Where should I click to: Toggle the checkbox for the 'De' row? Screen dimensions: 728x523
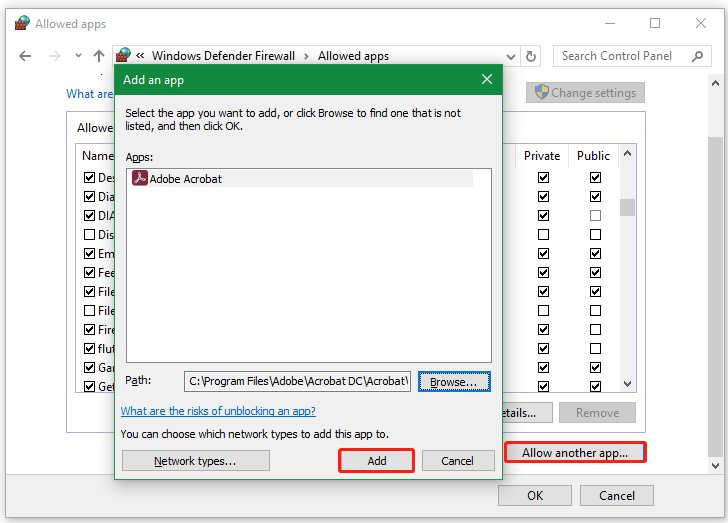coord(90,177)
